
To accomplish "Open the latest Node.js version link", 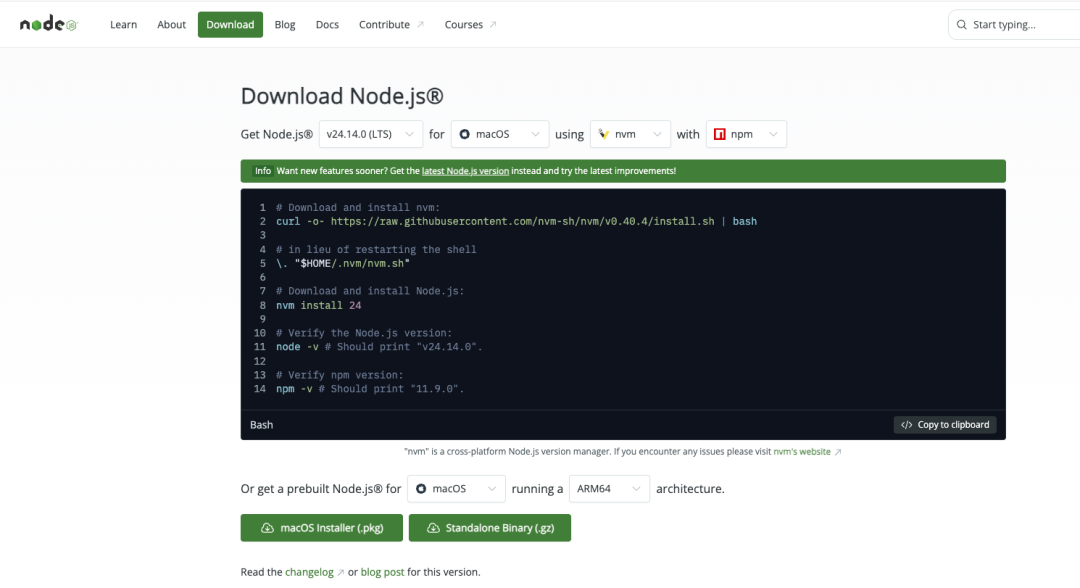I will [465, 170].
